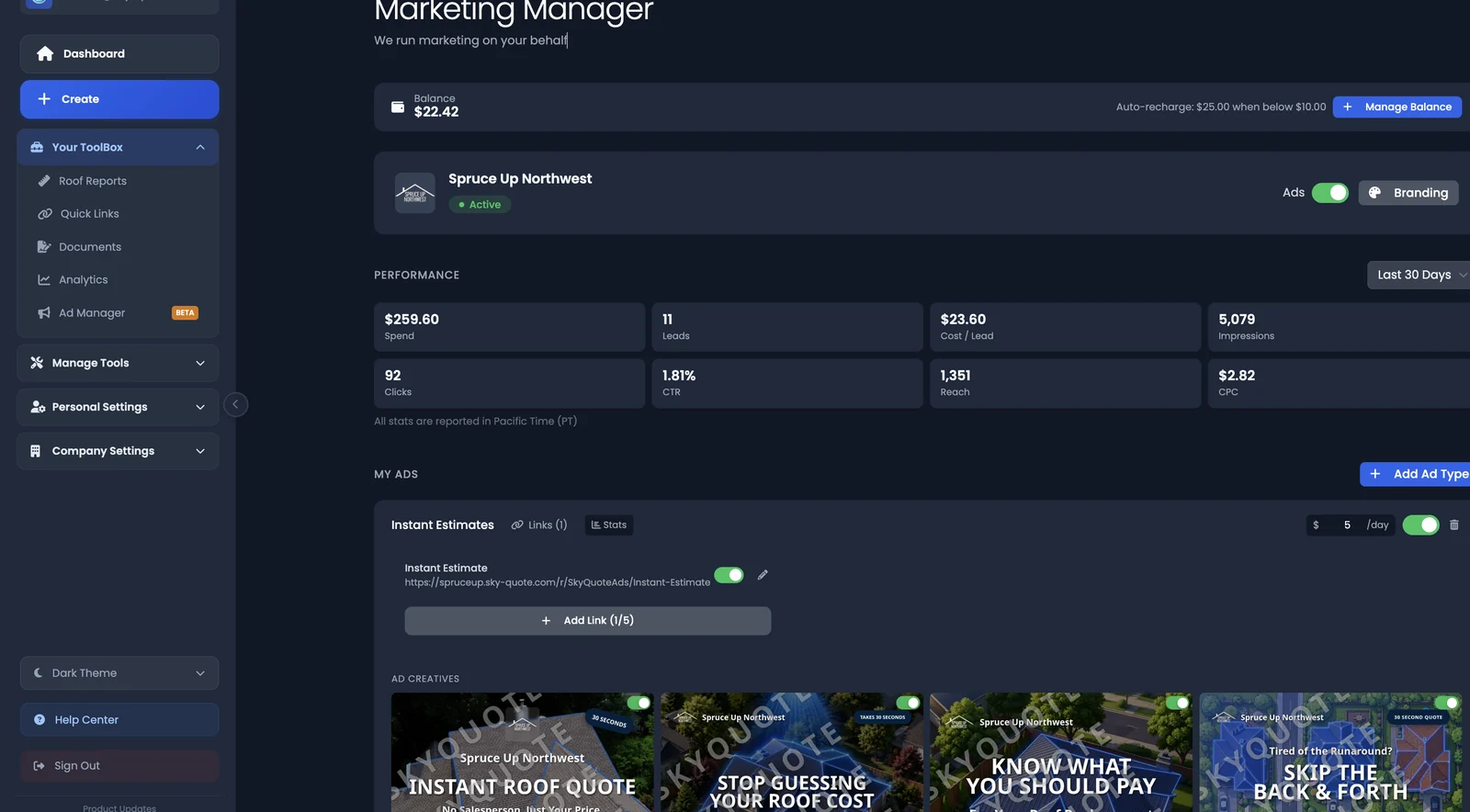Click the $259.60 Spend stat card

[x=509, y=327]
